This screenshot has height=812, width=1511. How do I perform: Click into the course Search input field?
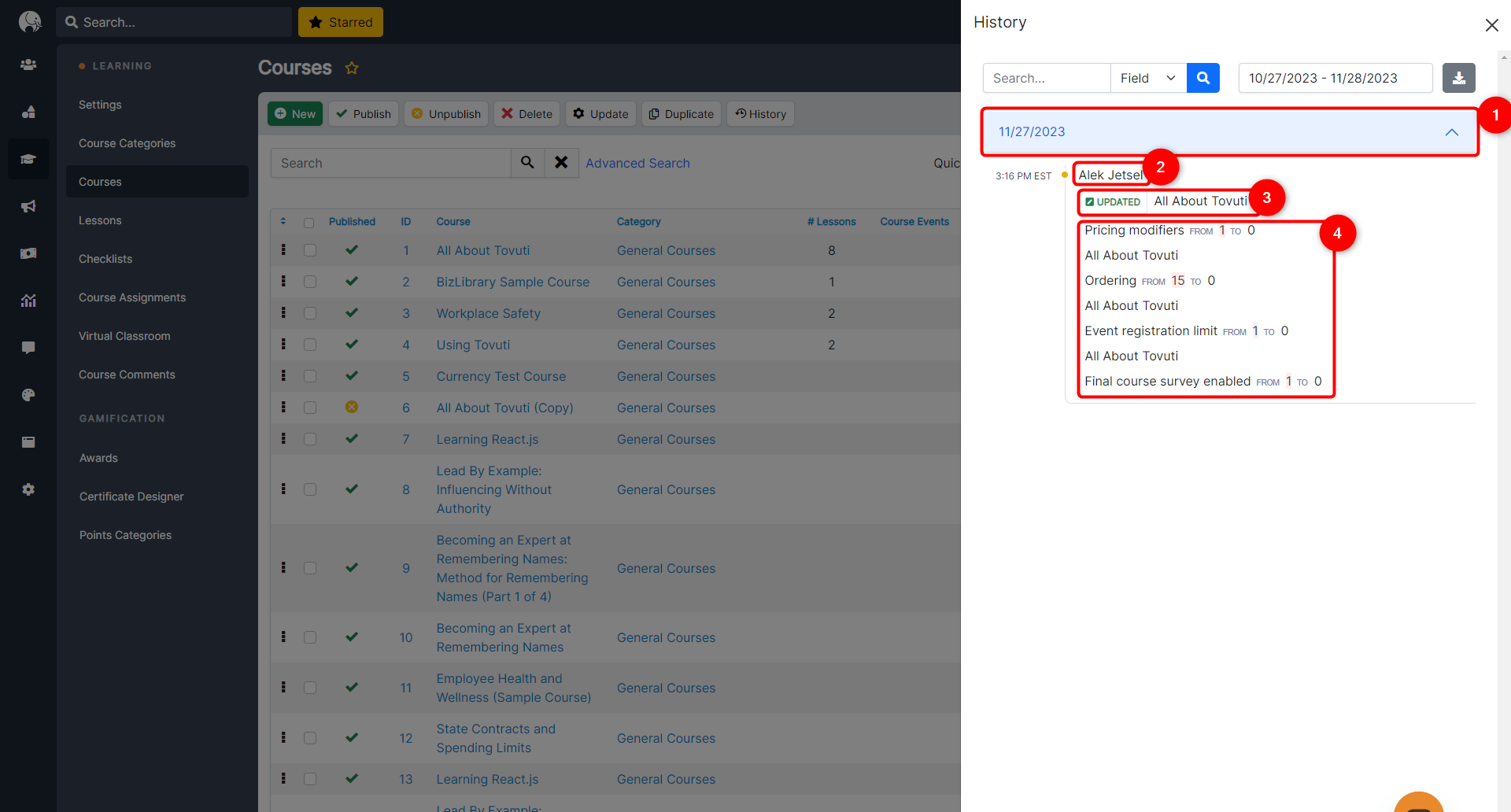click(x=391, y=163)
